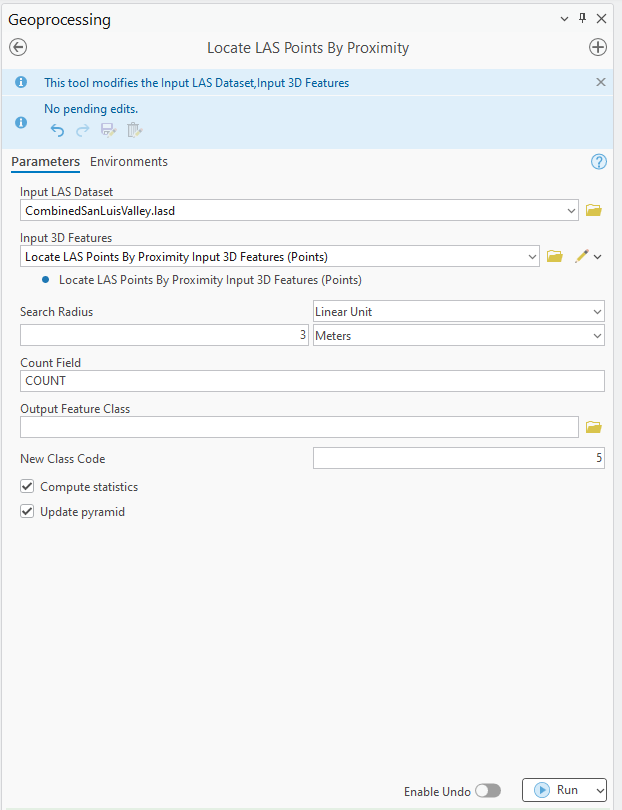The image size is (622, 810).
Task: Enable Undo using the toggle switch
Action: (488, 790)
